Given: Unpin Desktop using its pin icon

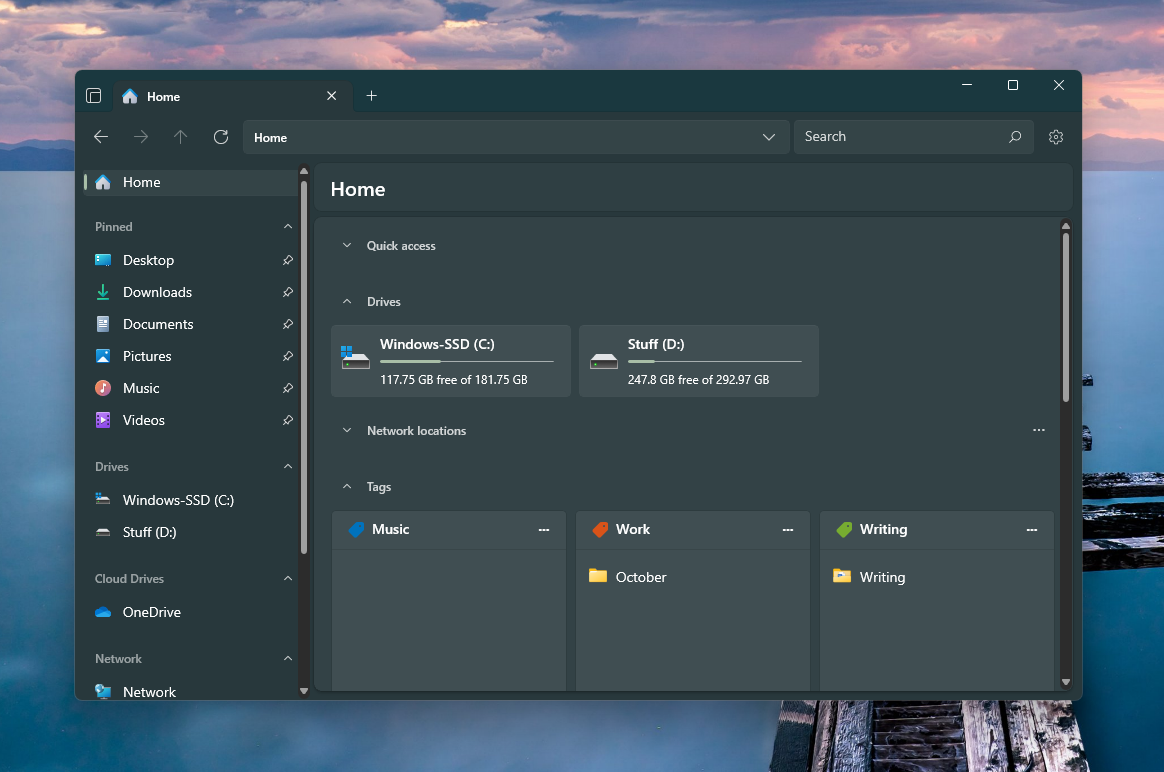Looking at the screenshot, I should click(x=288, y=260).
